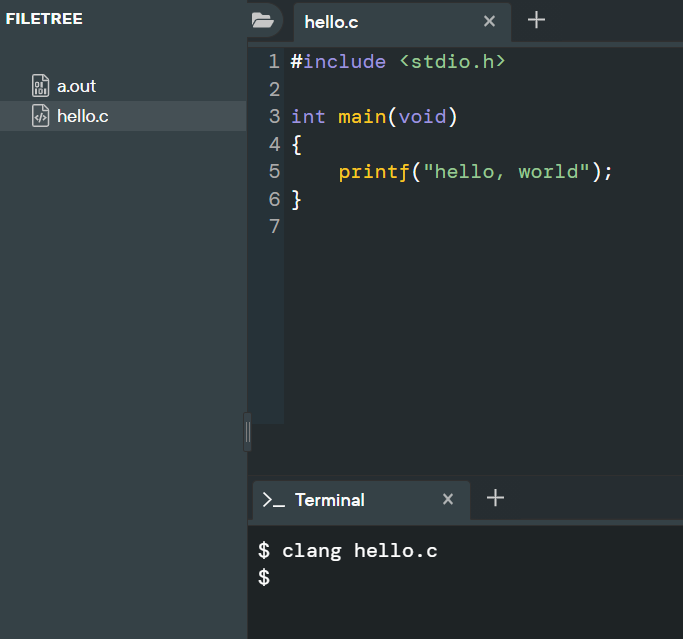Viewport: 683px width, 639px height.
Task: Click the opening brace on line 4
Action: tap(296, 144)
